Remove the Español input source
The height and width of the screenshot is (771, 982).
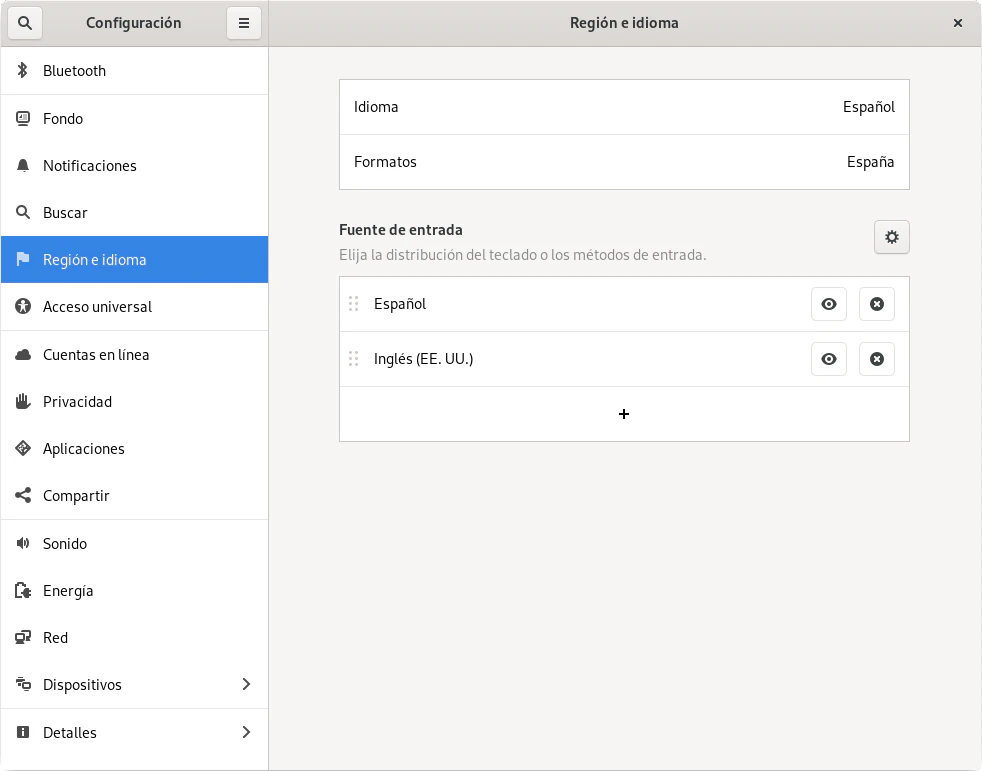876,304
